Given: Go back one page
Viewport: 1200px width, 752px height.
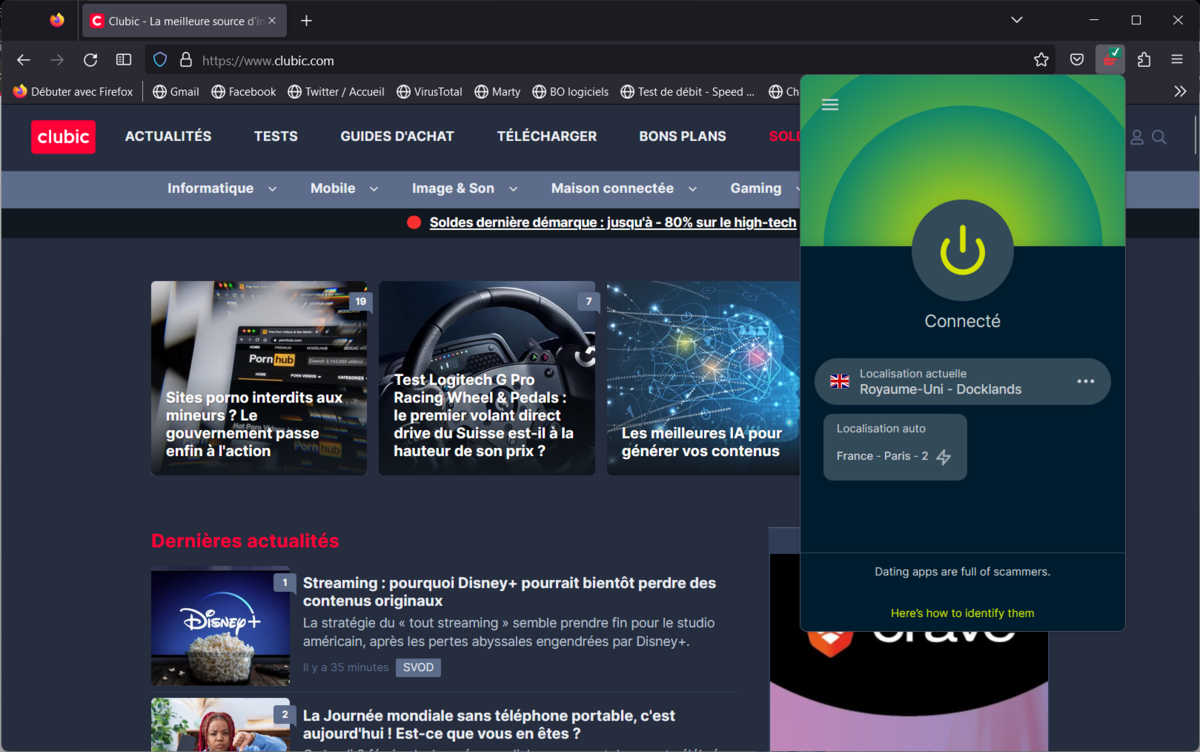Looking at the screenshot, I should tap(24, 60).
